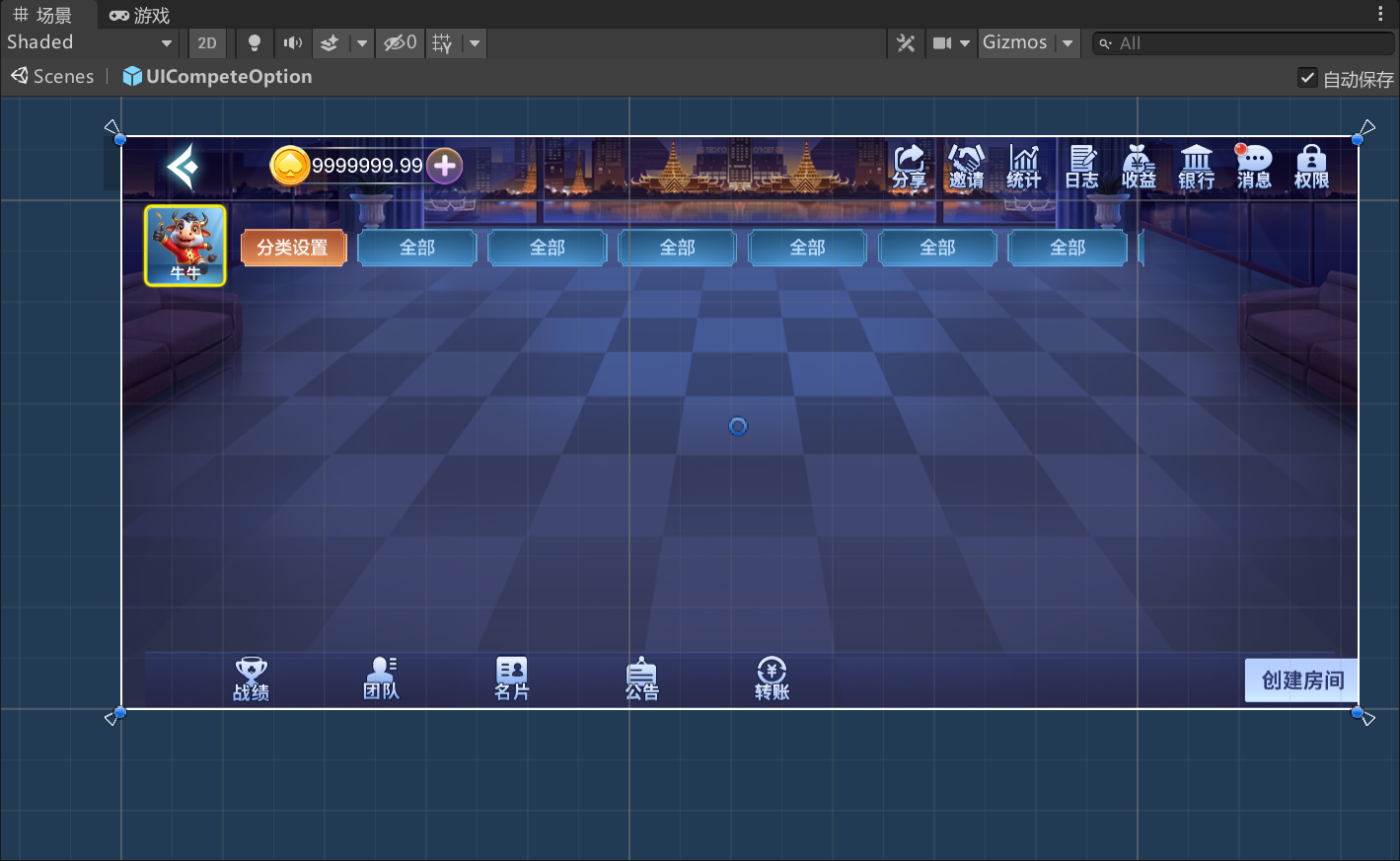Image resolution: width=1400 pixels, height=861 pixels.
Task: Click the transfer (转账) yen icon
Action: (x=772, y=679)
